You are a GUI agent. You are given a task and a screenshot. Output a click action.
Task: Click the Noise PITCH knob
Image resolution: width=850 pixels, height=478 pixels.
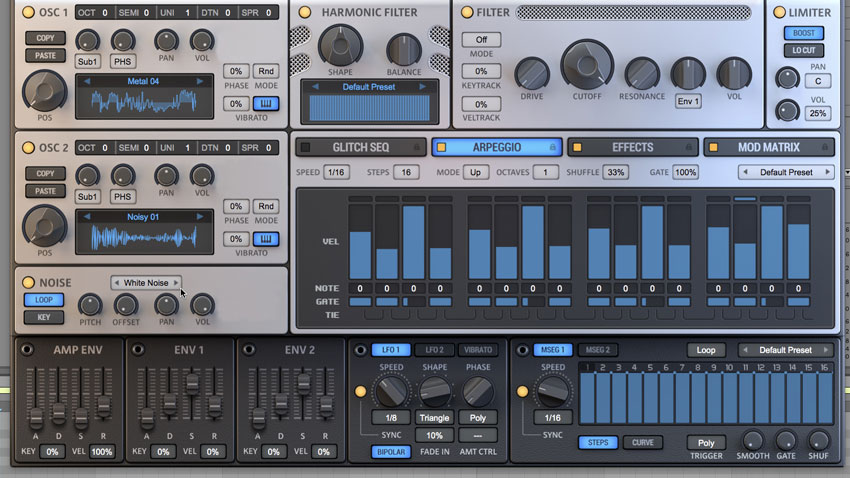[90, 306]
